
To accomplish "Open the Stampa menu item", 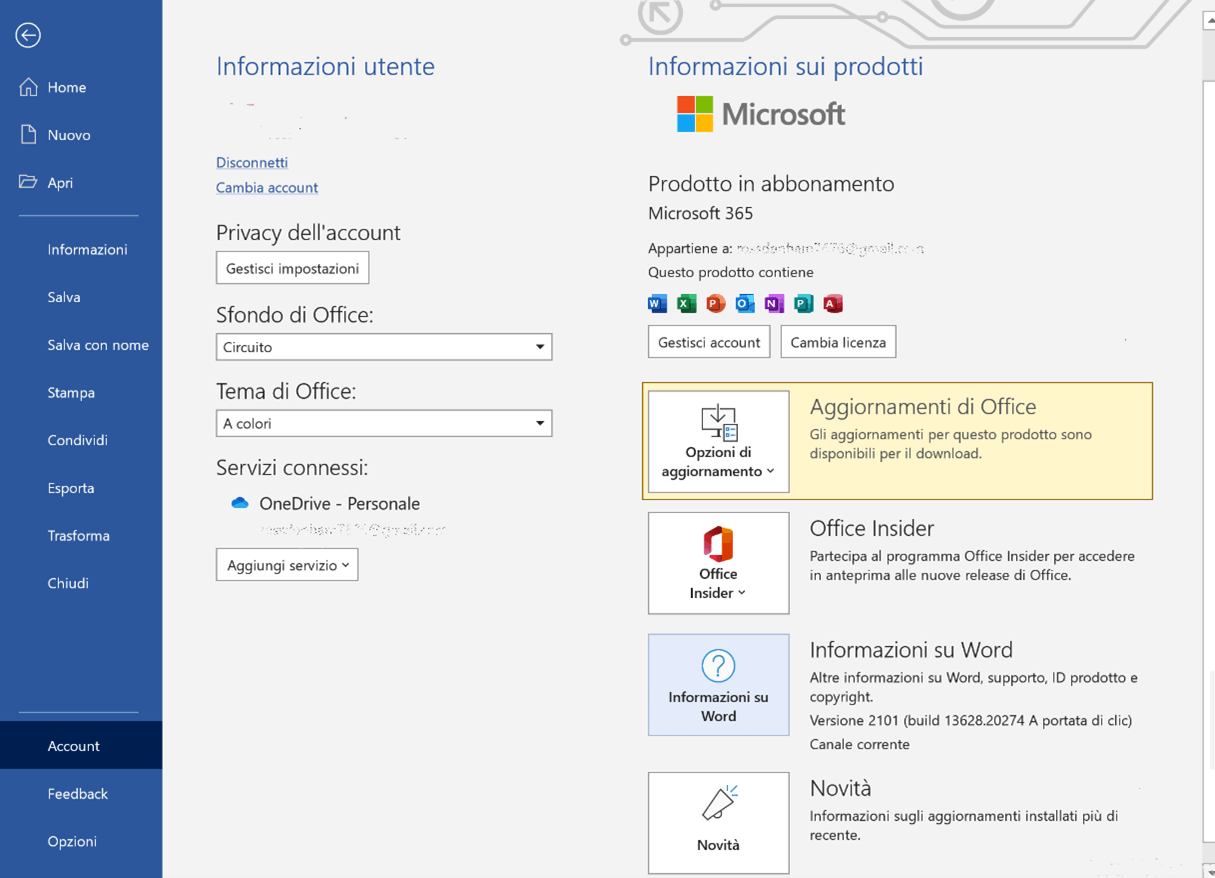I will tap(81, 392).
